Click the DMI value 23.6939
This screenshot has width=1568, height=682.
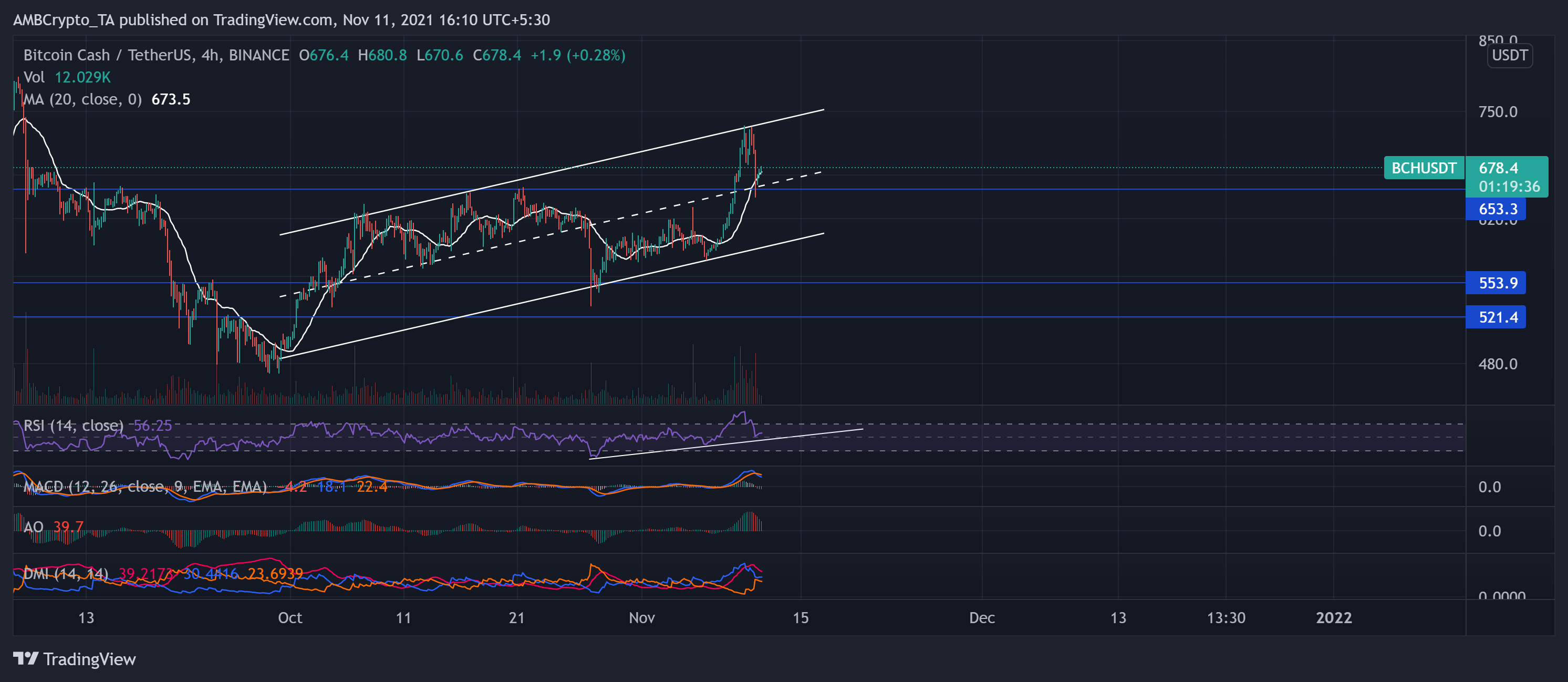click(x=275, y=573)
